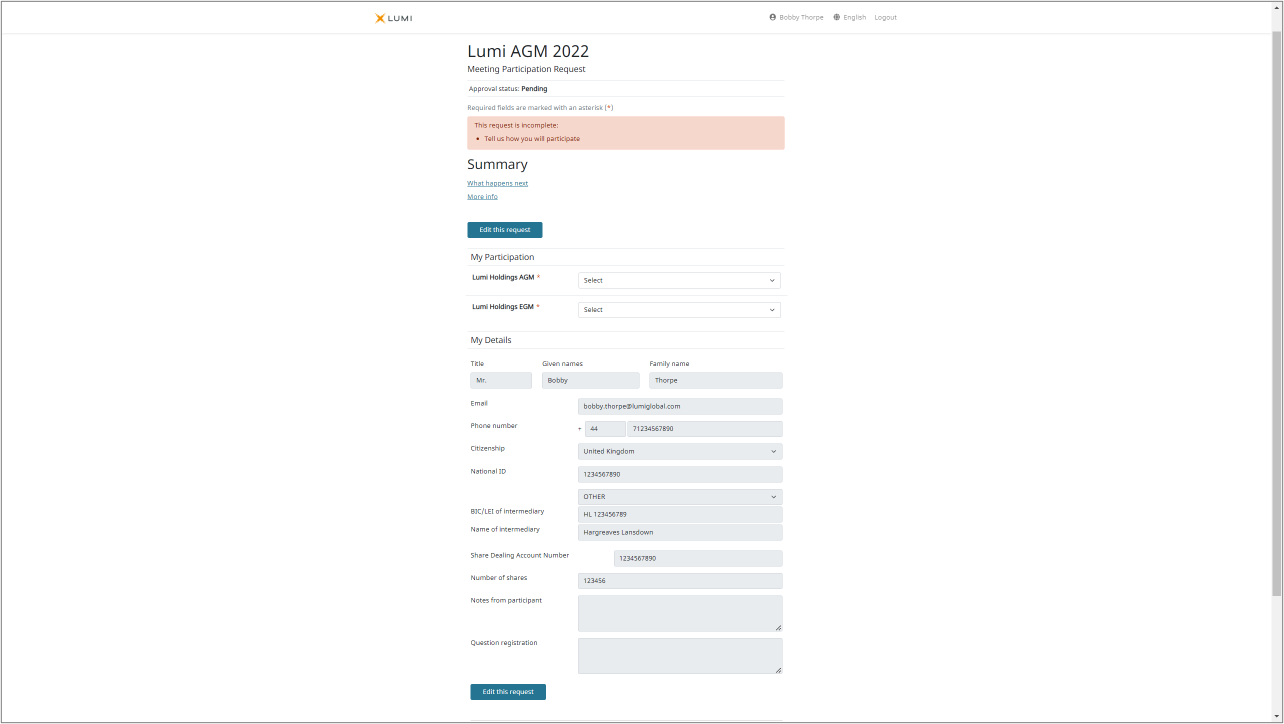Open the Citizenship United Kingdom dropdown
This screenshot has height=724, width=1284.
[x=680, y=452]
